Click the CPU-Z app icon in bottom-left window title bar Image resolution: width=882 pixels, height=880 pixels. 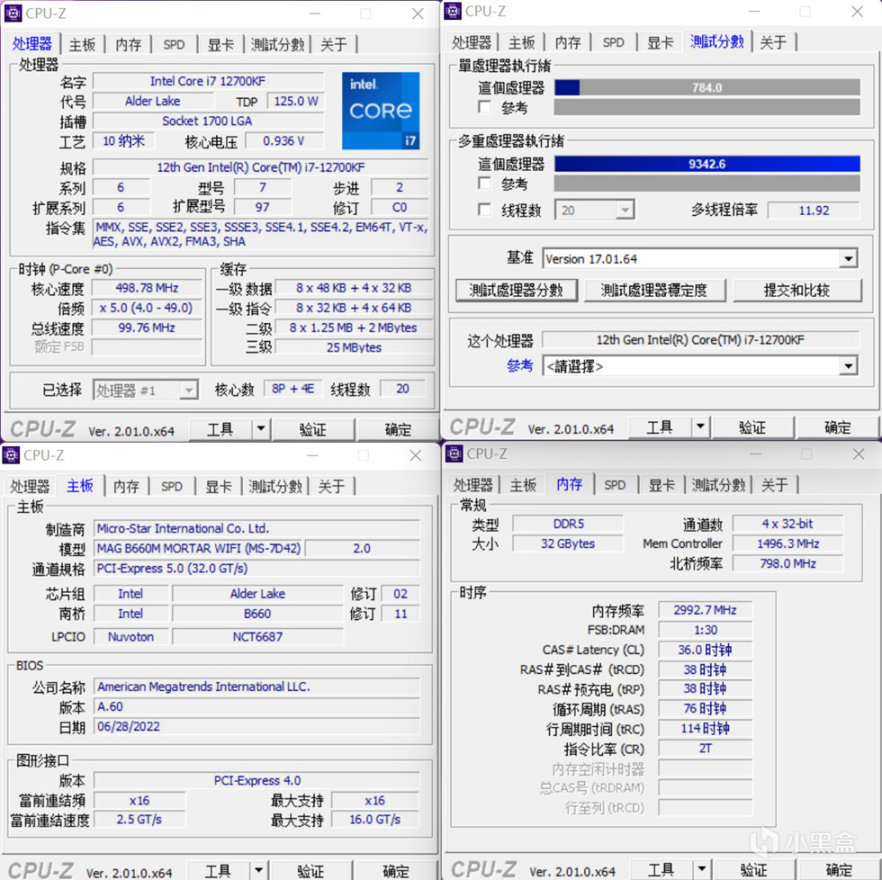tap(11, 455)
